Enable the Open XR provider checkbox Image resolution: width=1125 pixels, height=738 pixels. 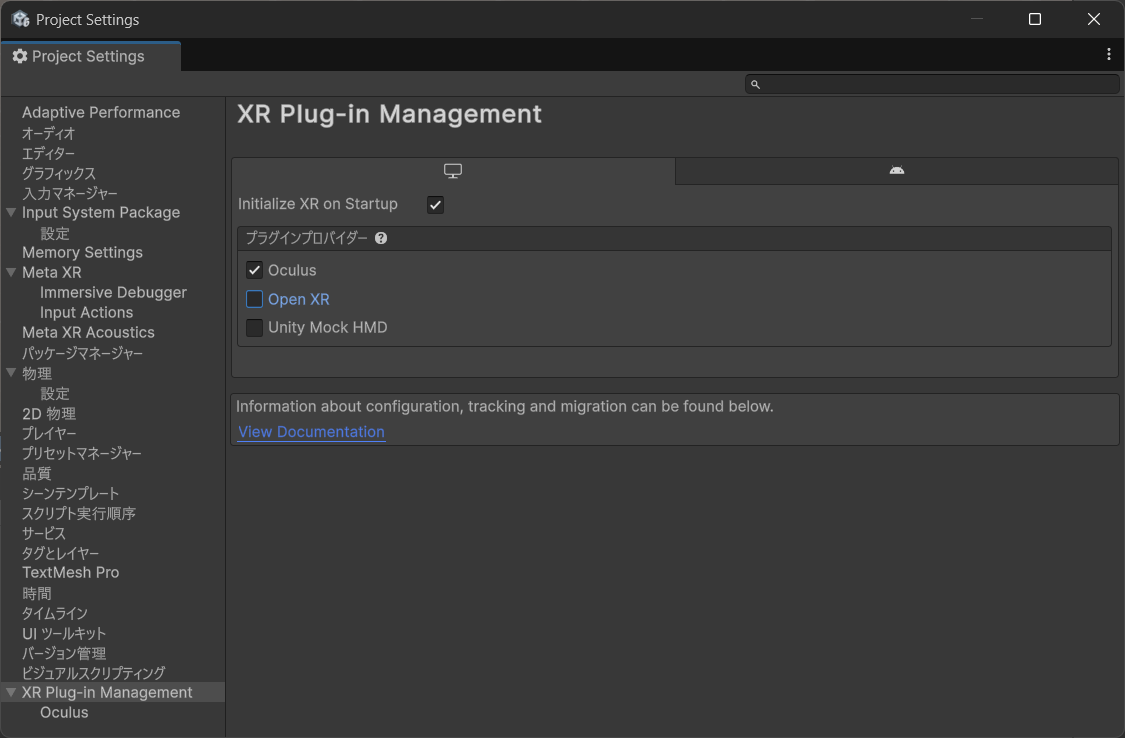click(254, 299)
